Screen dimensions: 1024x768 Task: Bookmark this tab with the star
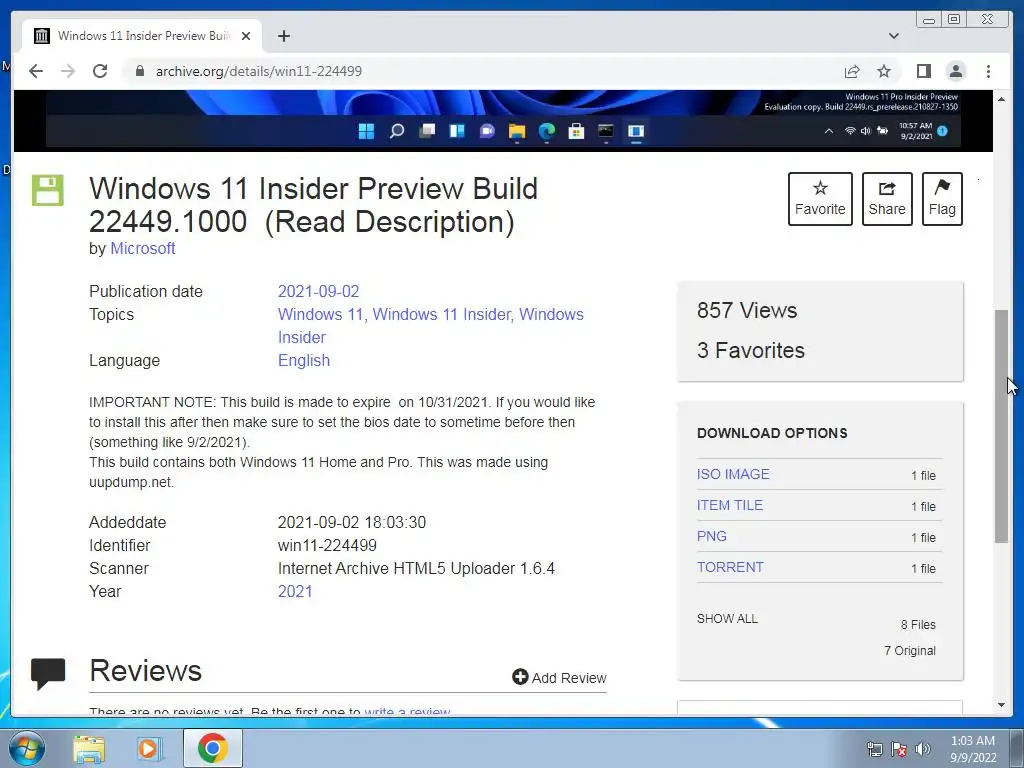[884, 71]
